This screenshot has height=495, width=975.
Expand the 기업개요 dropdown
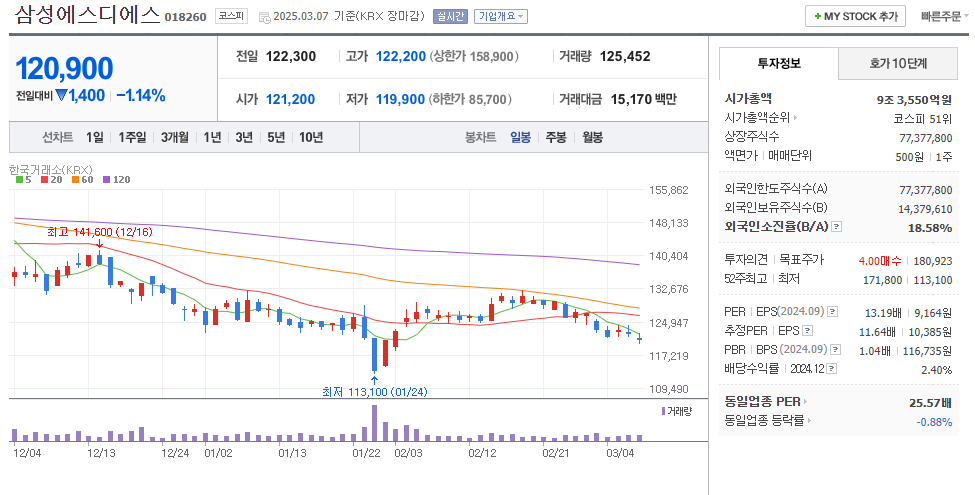(x=501, y=17)
